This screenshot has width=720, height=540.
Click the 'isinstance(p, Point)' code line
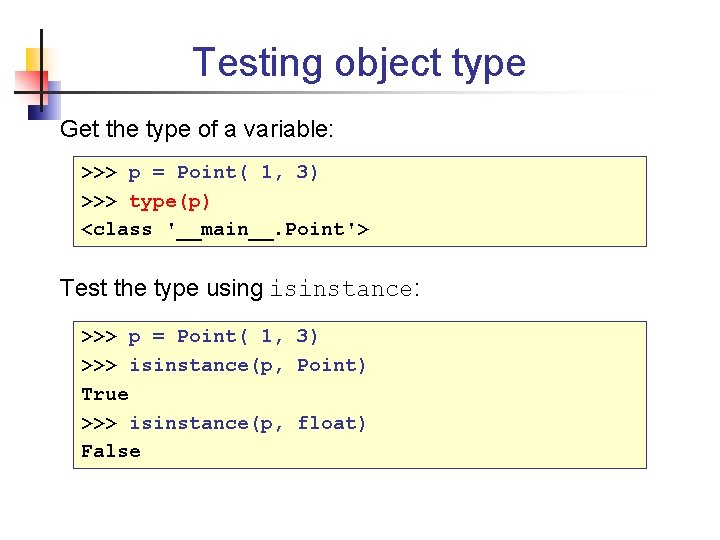tap(248, 365)
